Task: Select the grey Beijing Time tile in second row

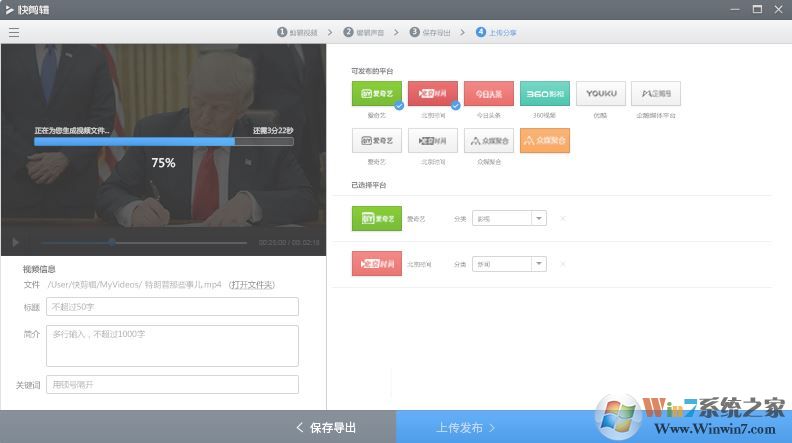Action: [433, 140]
